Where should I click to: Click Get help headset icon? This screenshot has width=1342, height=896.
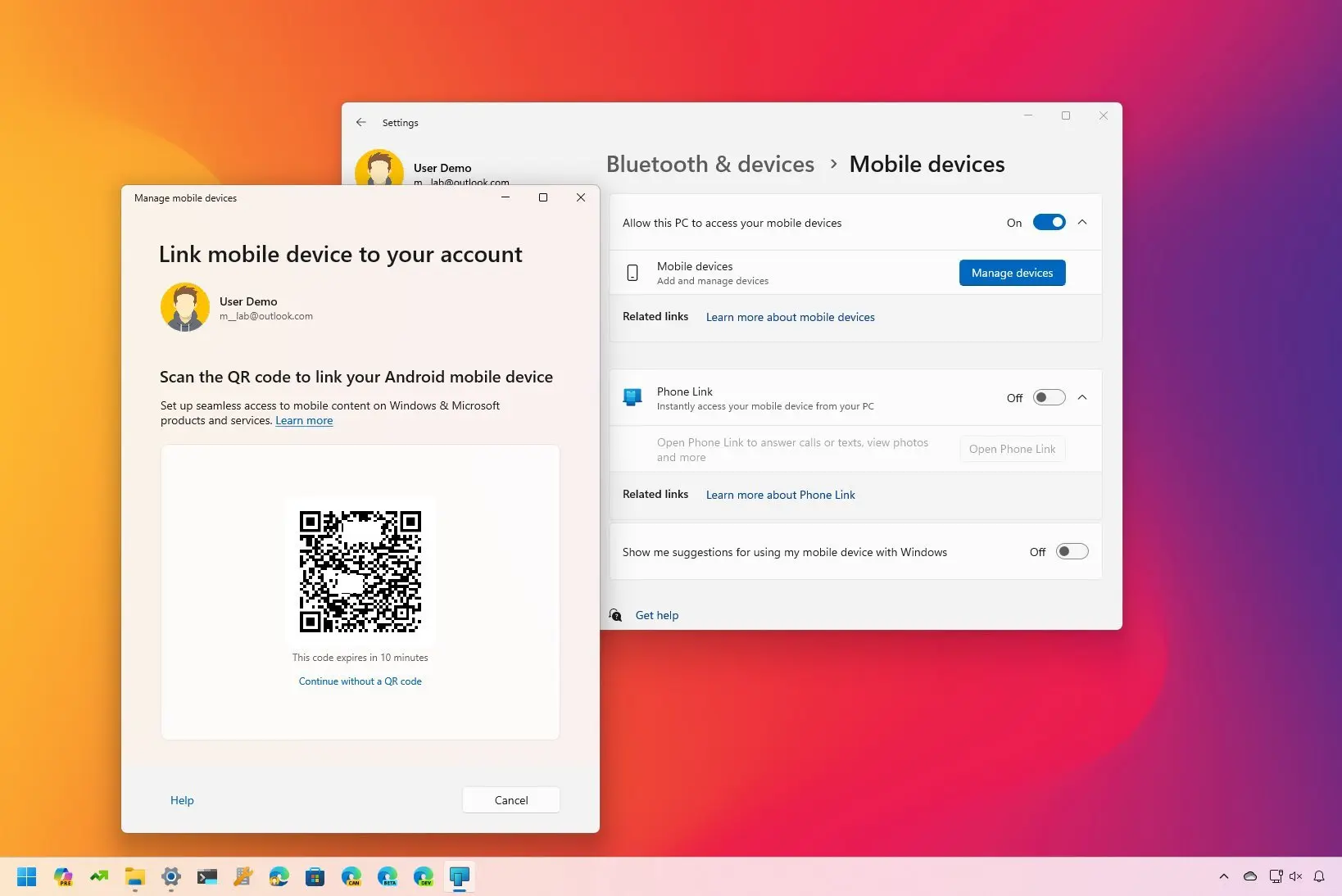pyautogui.click(x=615, y=615)
